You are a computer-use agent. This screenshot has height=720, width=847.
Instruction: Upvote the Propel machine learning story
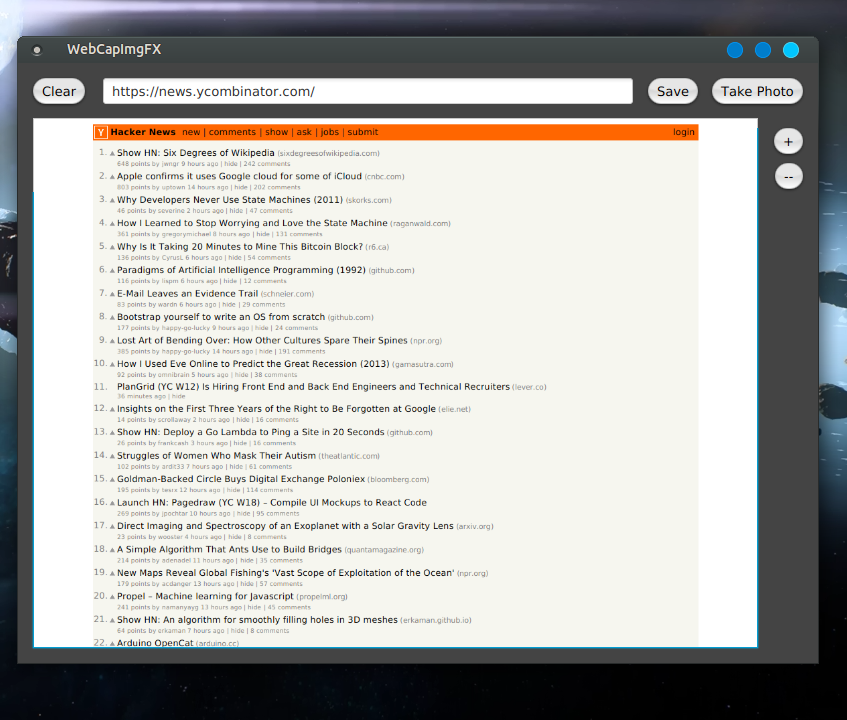113,596
